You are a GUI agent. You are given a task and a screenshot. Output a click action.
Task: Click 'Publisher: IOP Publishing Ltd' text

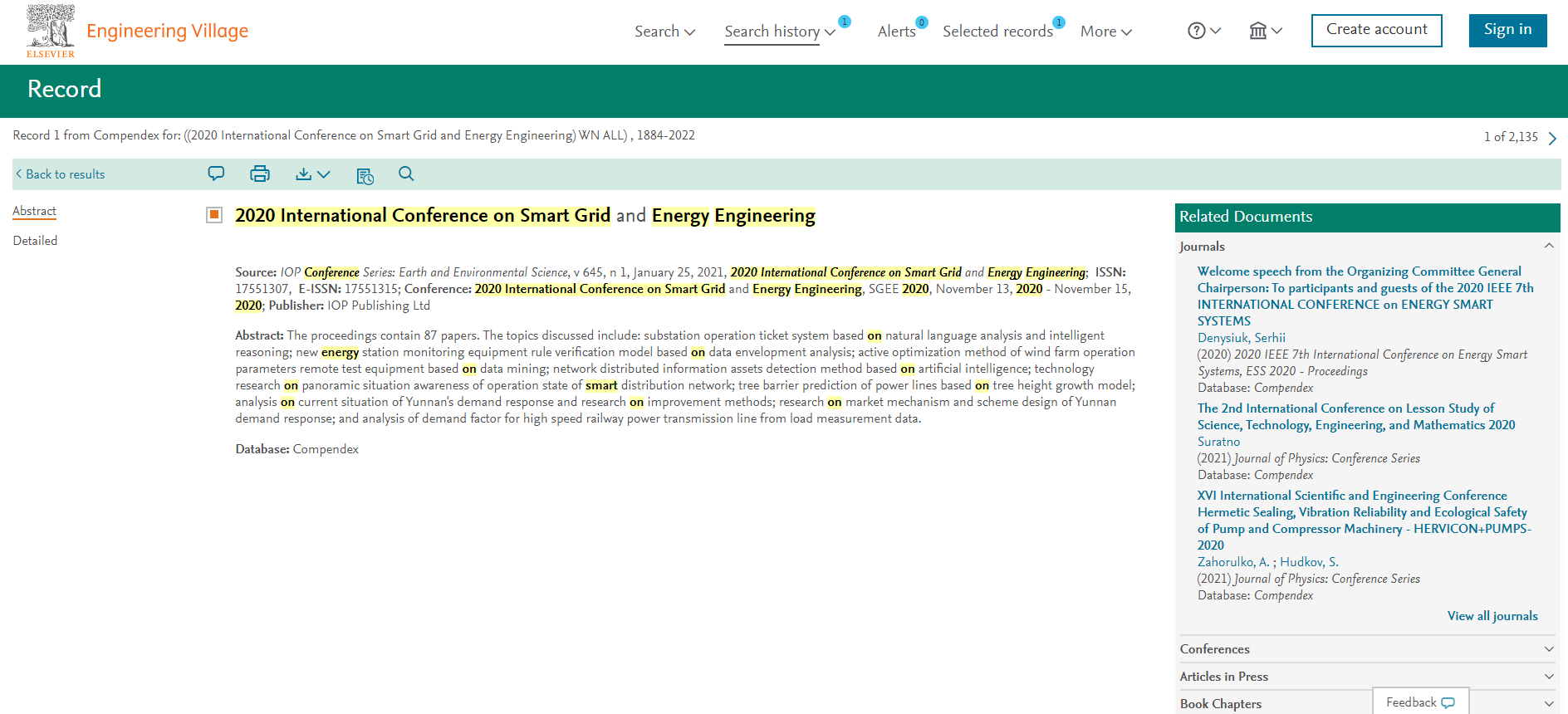pyautogui.click(x=349, y=306)
